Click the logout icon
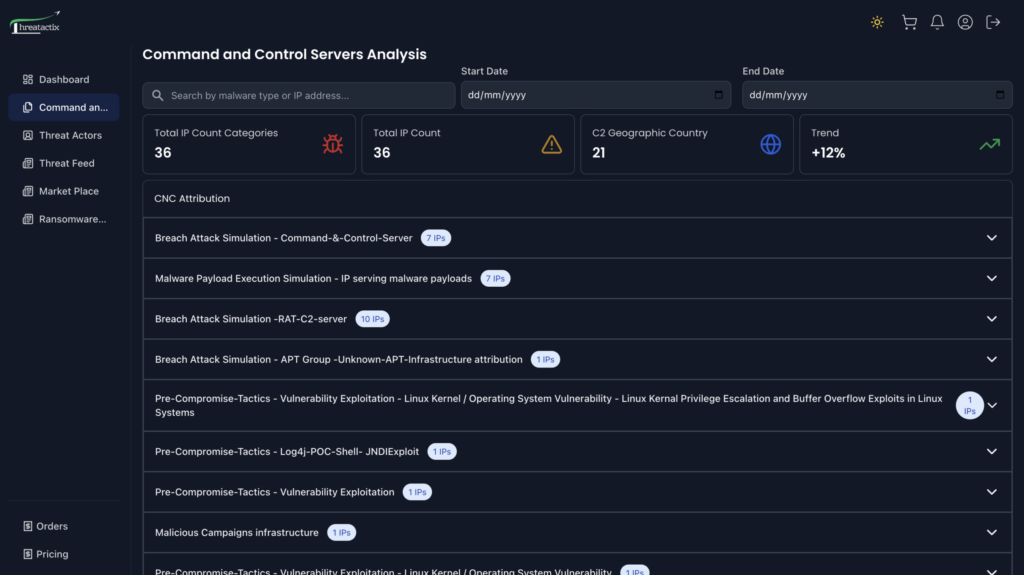This screenshot has width=1024, height=575. coord(993,22)
